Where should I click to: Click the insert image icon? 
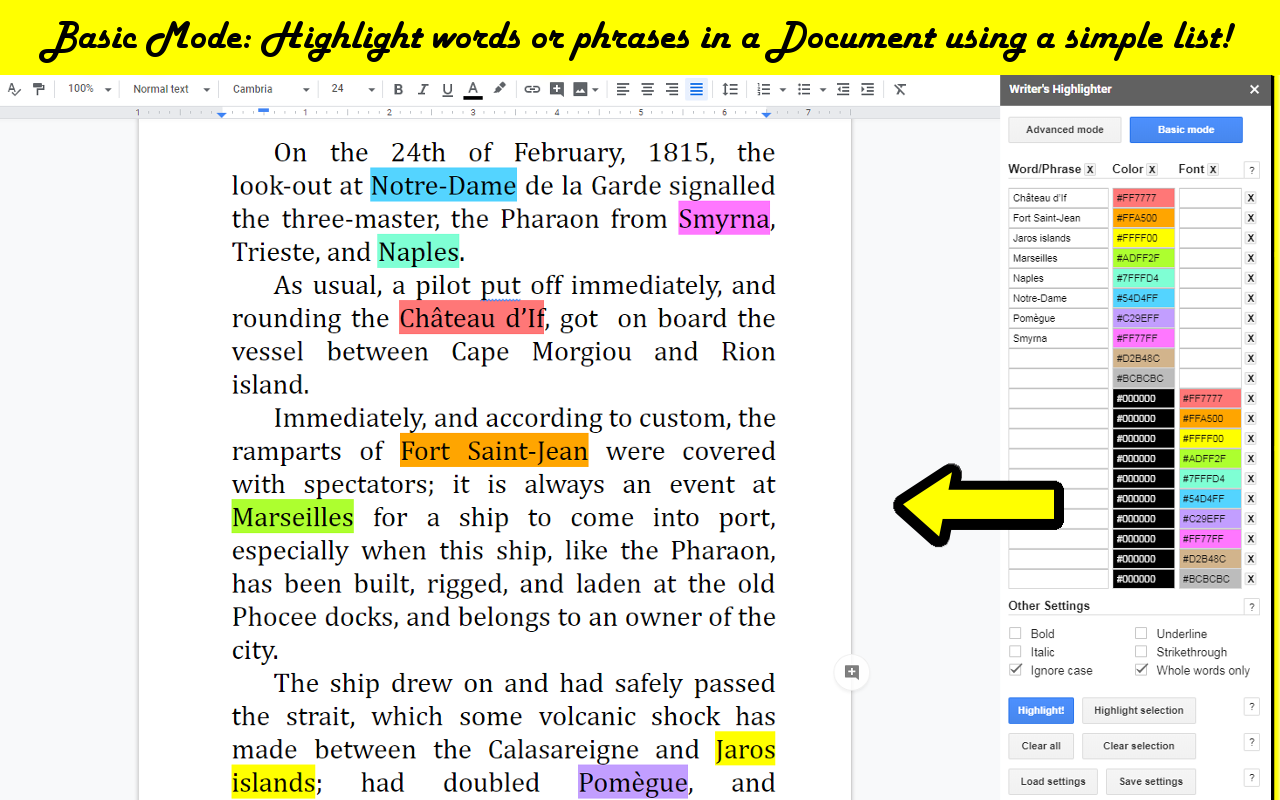coord(580,89)
